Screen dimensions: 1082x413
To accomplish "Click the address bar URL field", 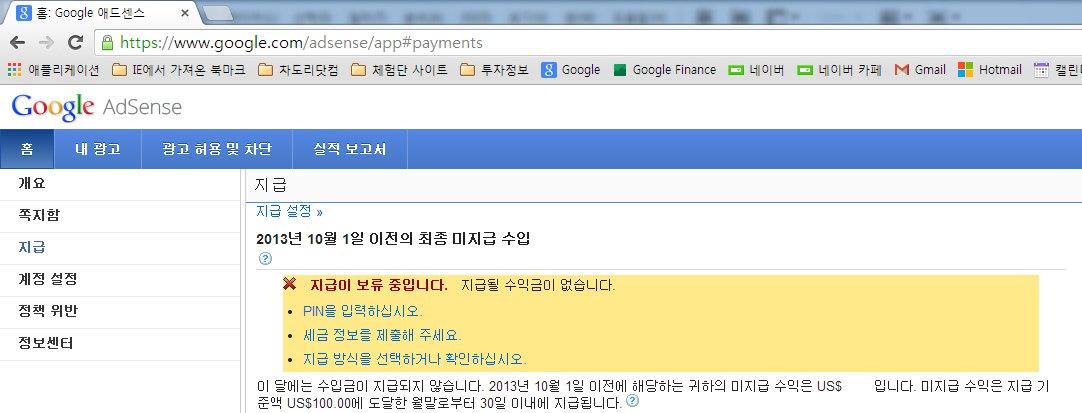I will [x=587, y=43].
